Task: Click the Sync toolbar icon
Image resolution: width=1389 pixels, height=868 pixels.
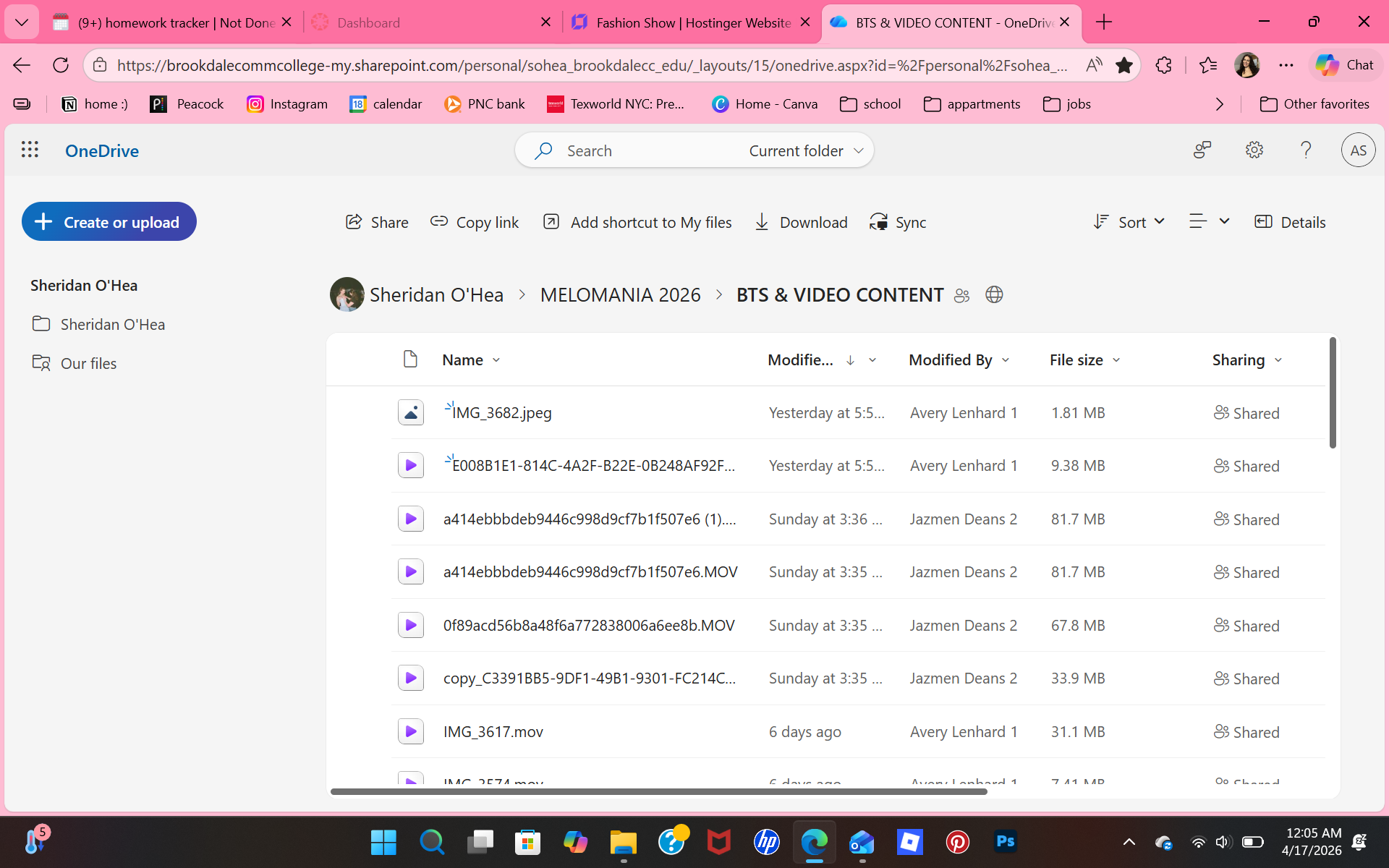Action: coord(878,222)
